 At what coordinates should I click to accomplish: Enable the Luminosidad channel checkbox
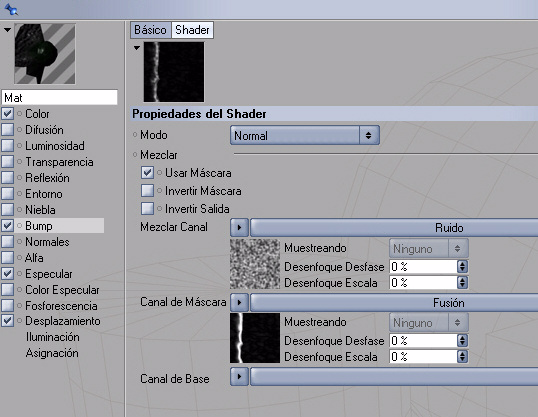click(8, 146)
